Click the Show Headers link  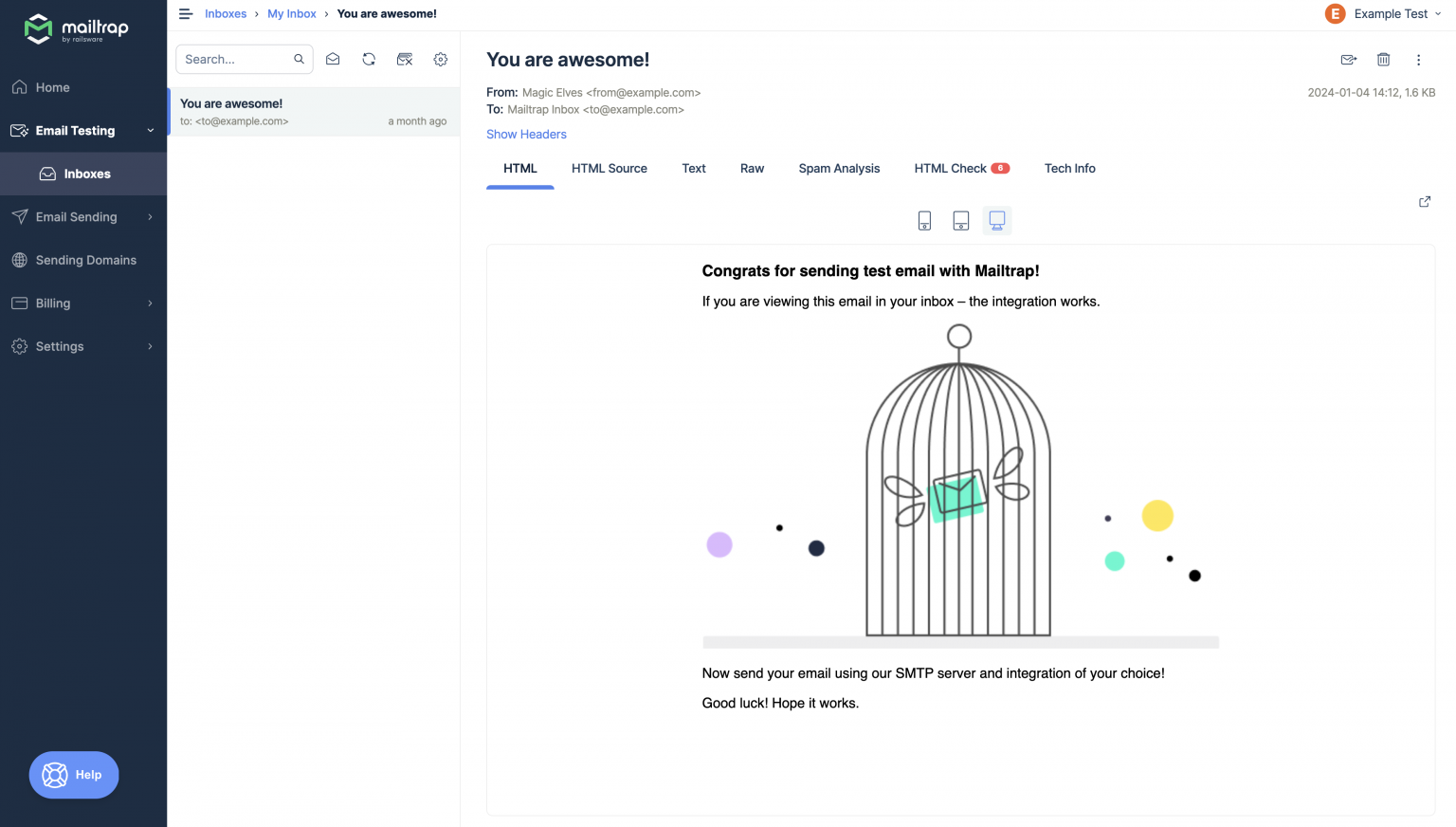(x=526, y=135)
